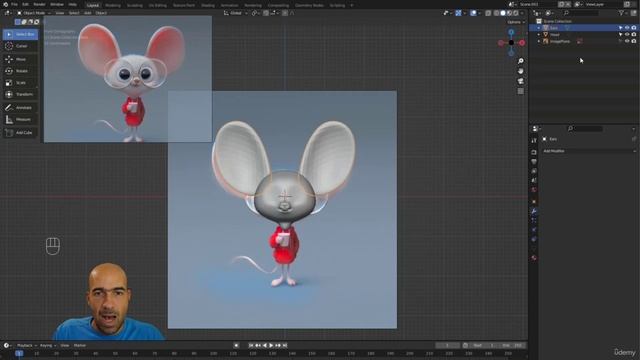Open the File menu
This screenshot has height=360, width=640.
click(14, 4)
